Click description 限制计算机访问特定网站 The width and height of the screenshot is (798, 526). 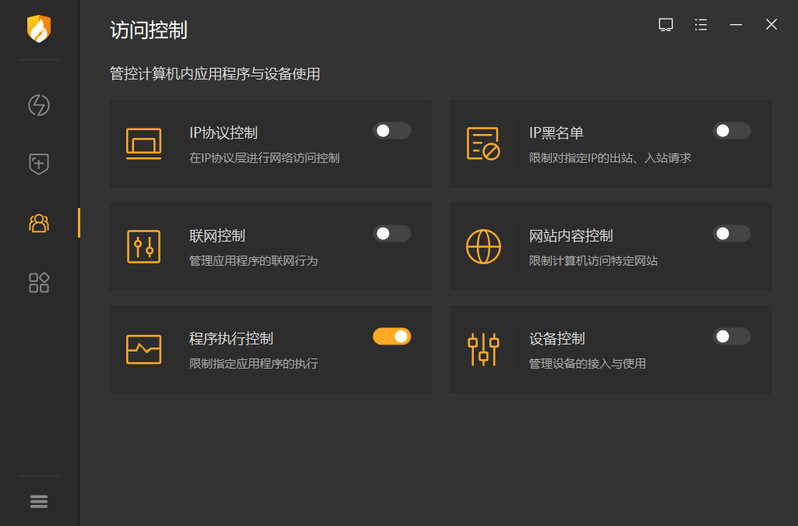click(x=593, y=261)
